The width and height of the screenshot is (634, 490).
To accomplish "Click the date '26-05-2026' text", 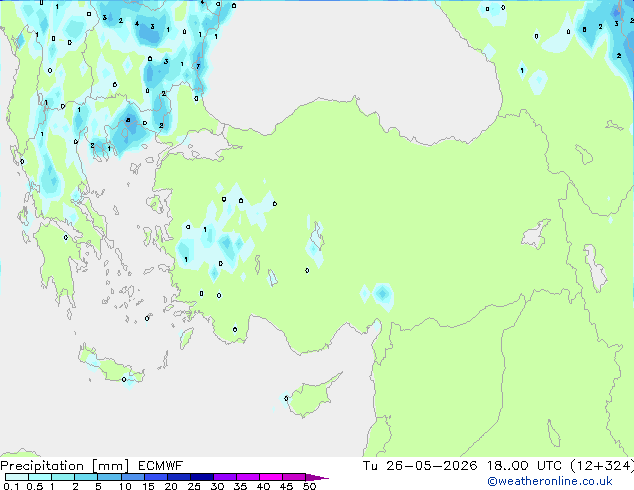I will tap(431, 466).
